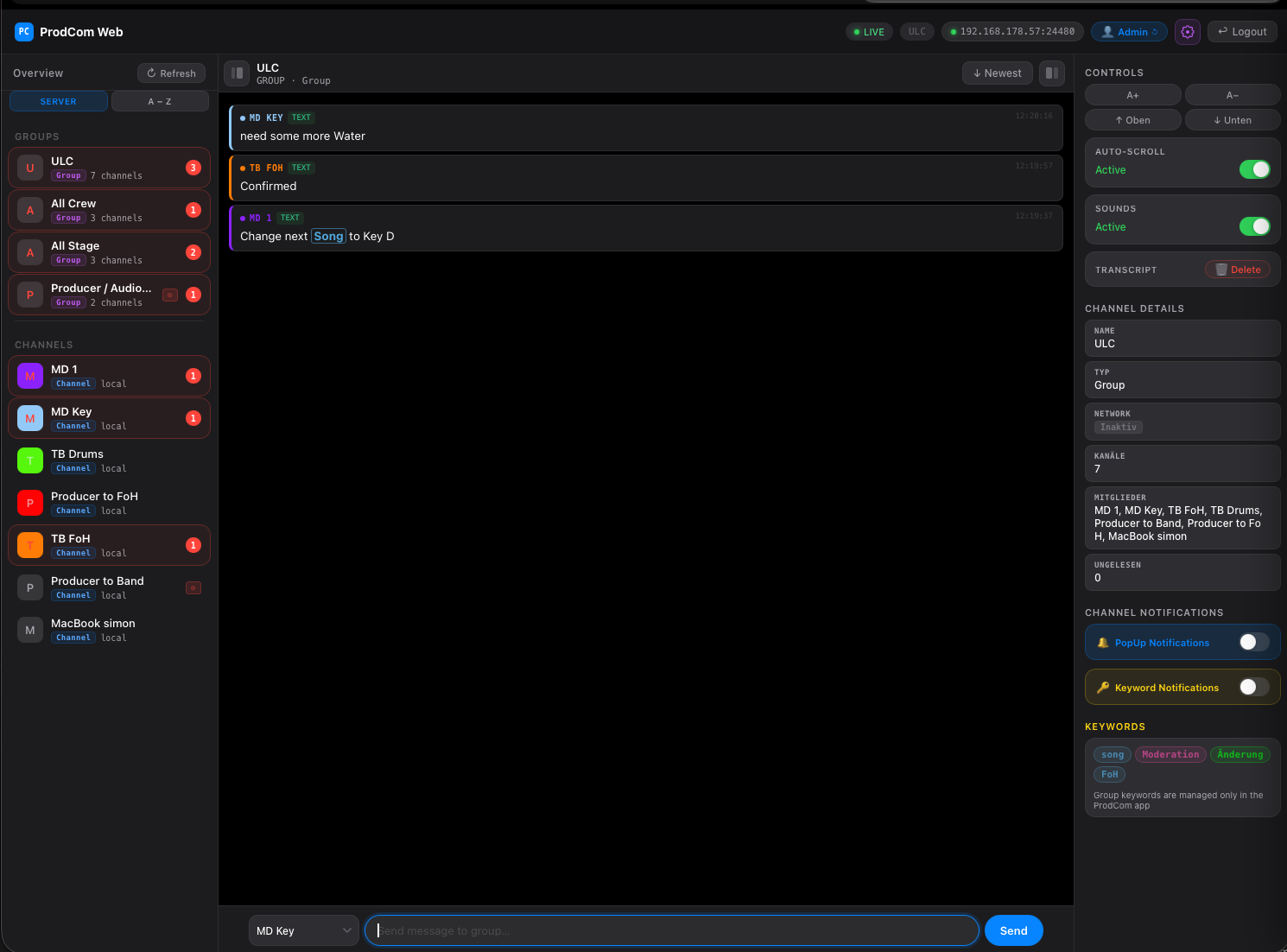Viewport: 1287px width, 952px height.
Task: Click the All Stage group avatar
Action: [x=30, y=252]
